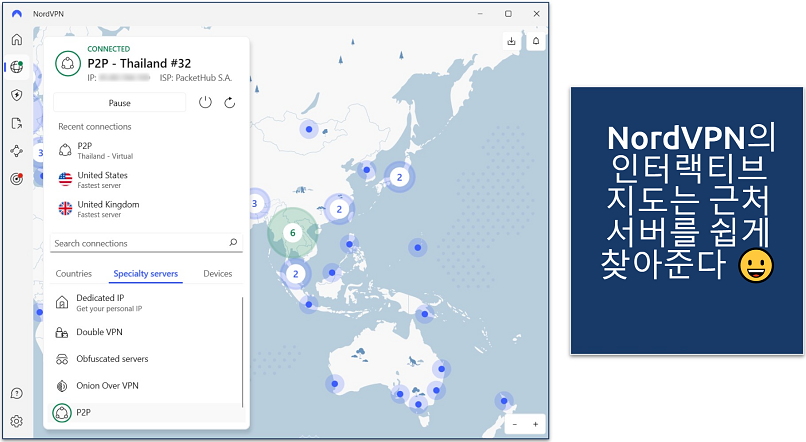Pause the VPN connection
The image size is (806, 442).
[119, 103]
